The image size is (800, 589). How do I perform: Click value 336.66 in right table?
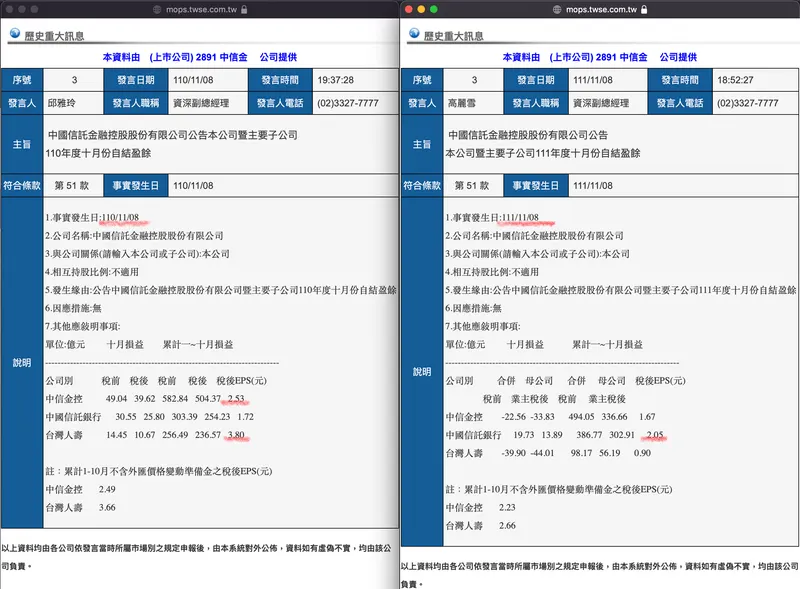click(614, 417)
